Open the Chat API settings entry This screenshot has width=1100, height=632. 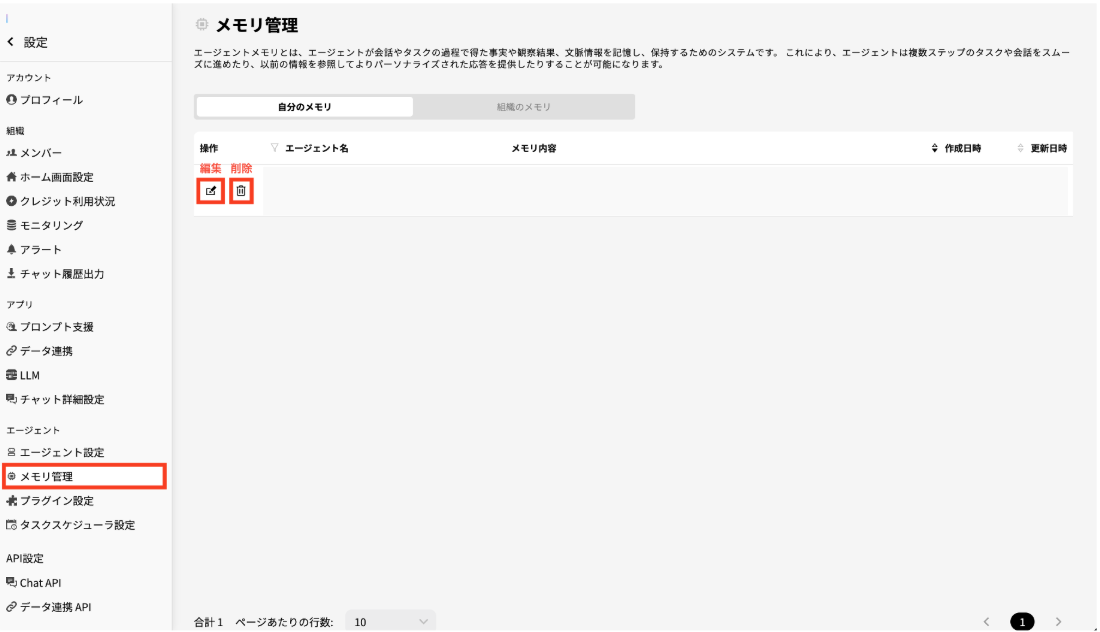pyautogui.click(x=42, y=582)
